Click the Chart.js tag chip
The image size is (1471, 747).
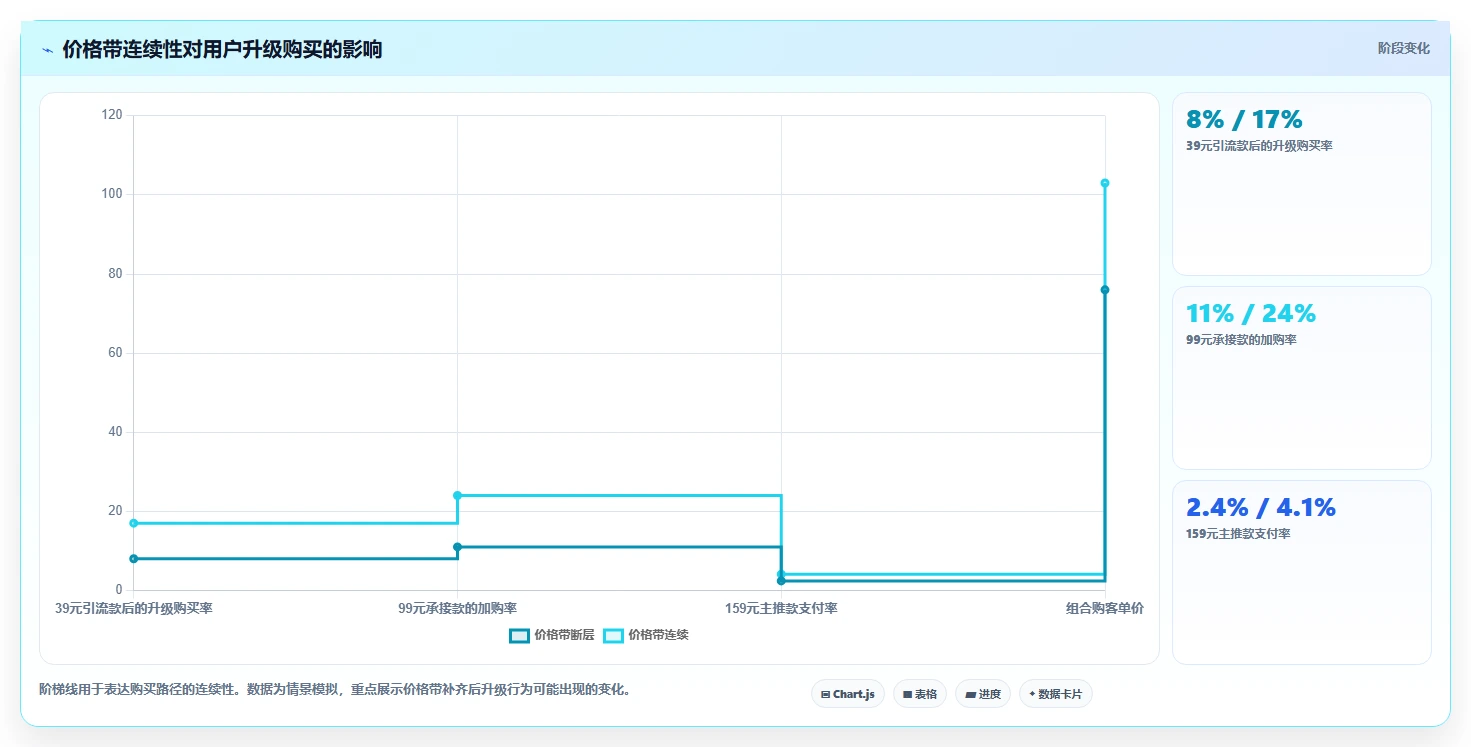pyautogui.click(x=848, y=694)
